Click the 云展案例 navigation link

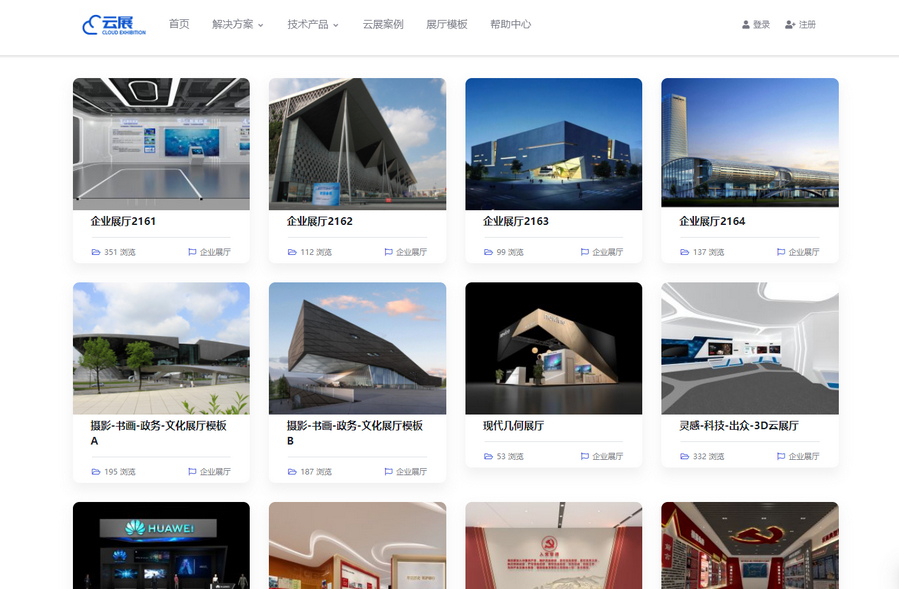[383, 23]
